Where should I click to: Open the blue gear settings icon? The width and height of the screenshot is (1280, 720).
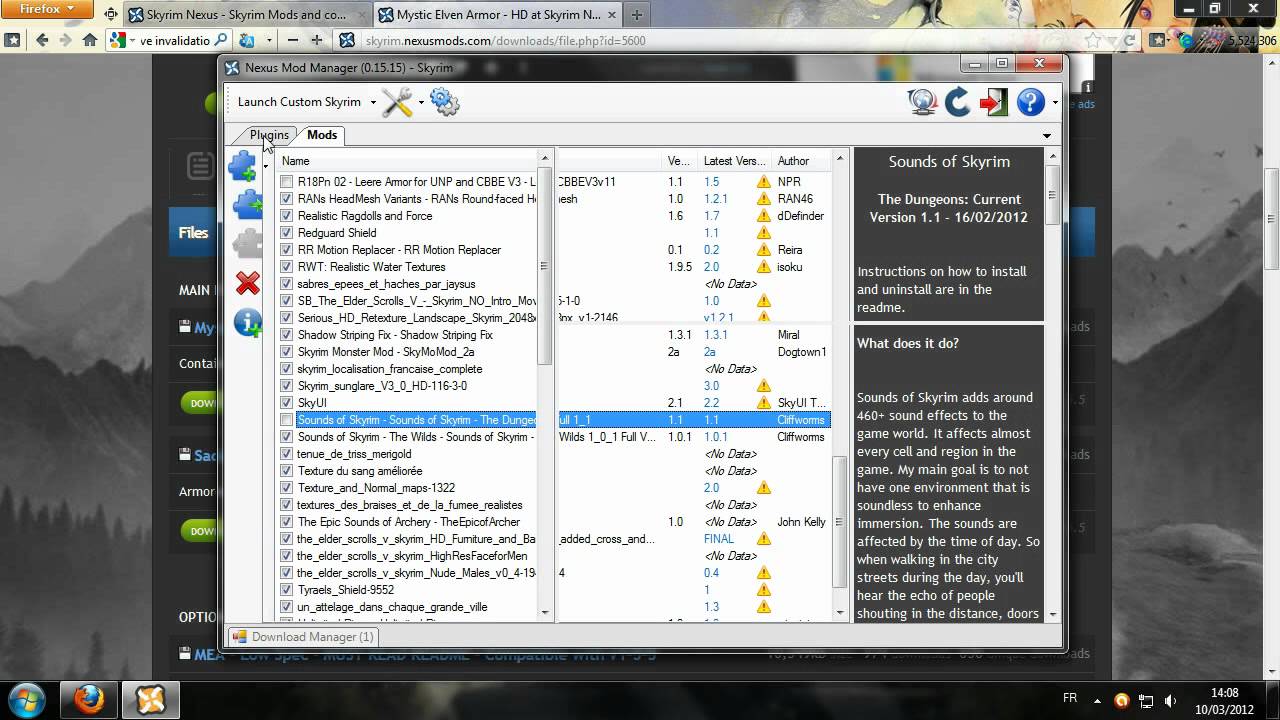point(444,102)
